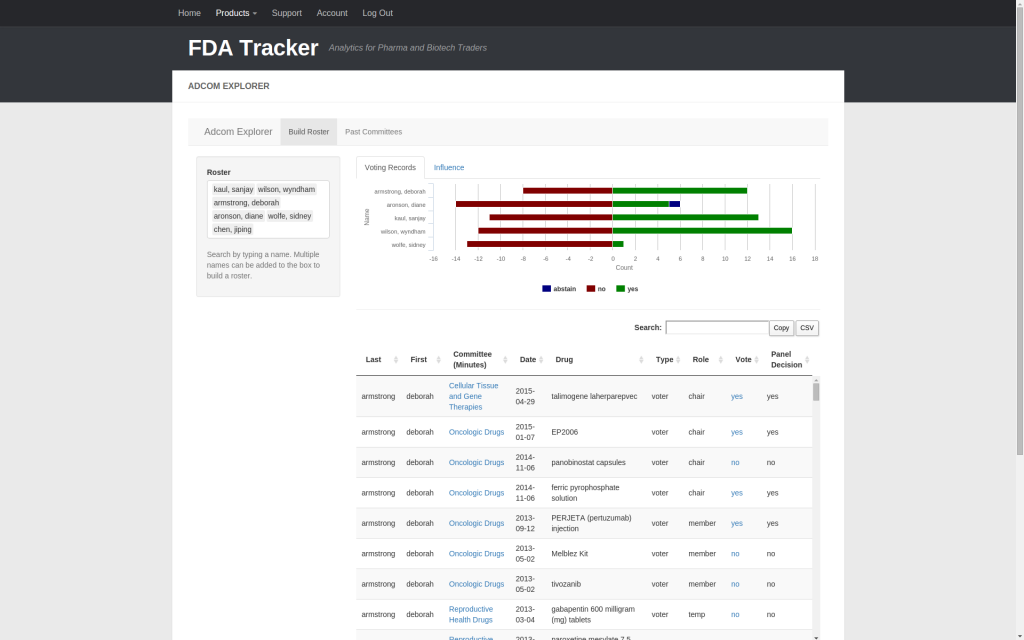Viewport: 1024px width, 640px height.
Task: Sort by Committee (Minutes) column arrows
Action: pos(505,360)
